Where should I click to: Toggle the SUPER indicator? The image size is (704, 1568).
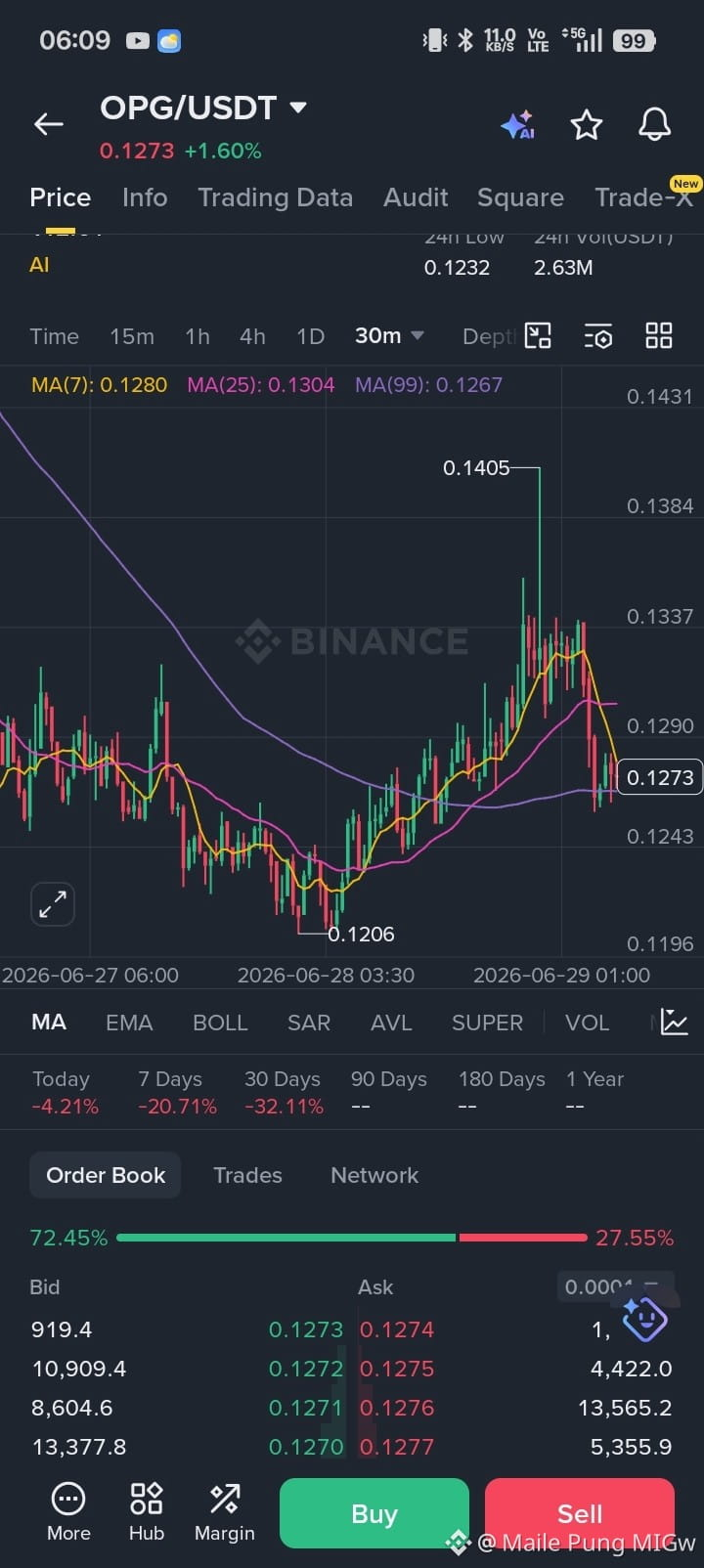[x=487, y=1023]
